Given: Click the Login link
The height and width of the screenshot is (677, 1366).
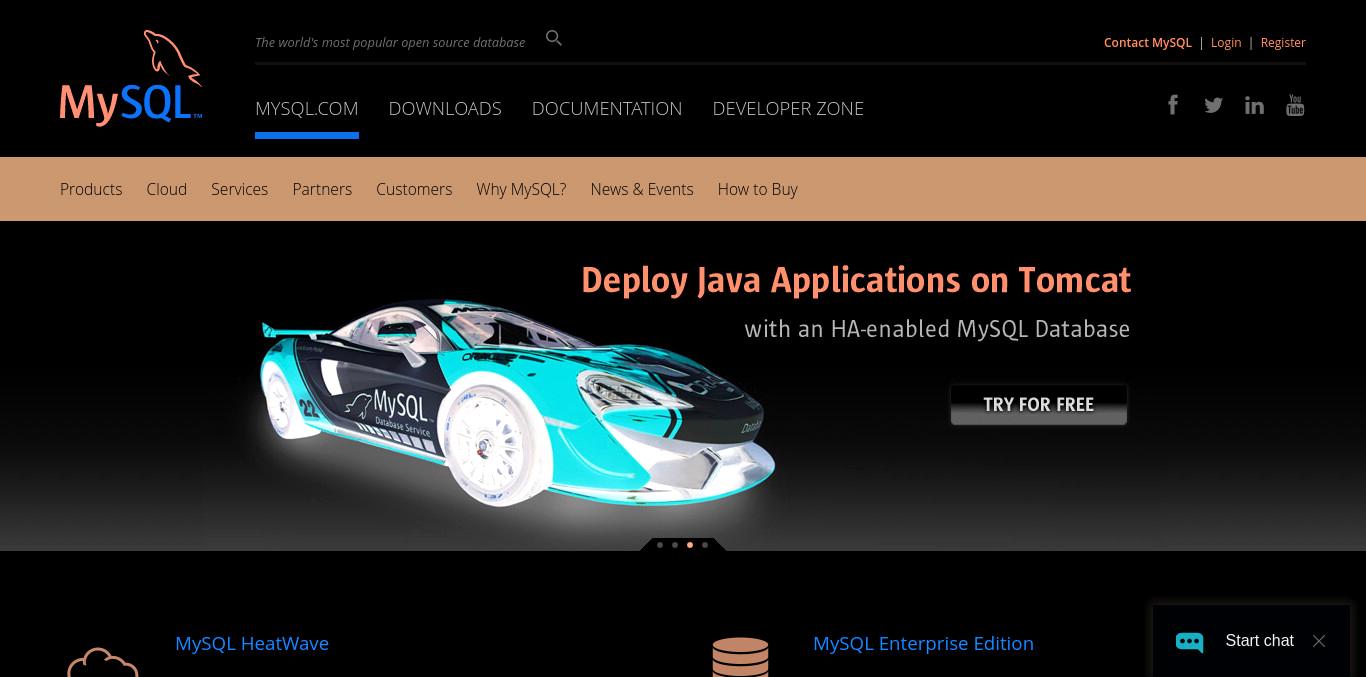Looking at the screenshot, I should coord(1226,42).
